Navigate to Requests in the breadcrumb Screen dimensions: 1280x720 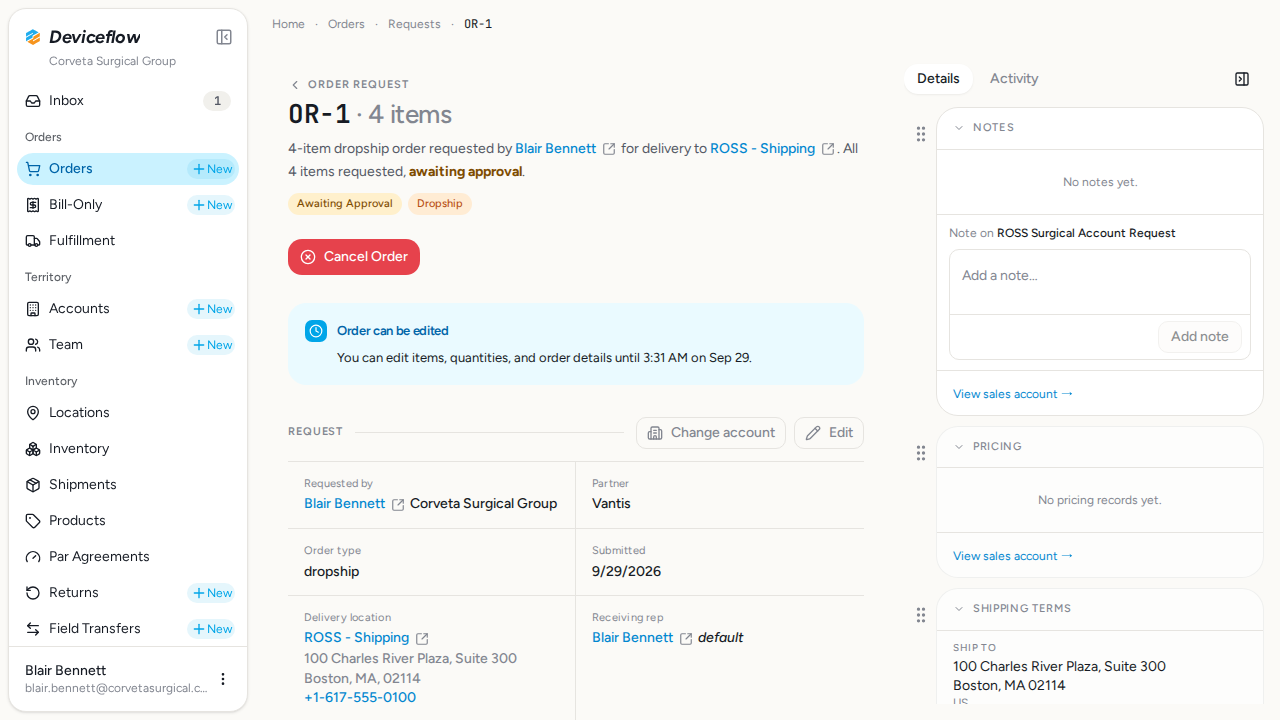(414, 24)
